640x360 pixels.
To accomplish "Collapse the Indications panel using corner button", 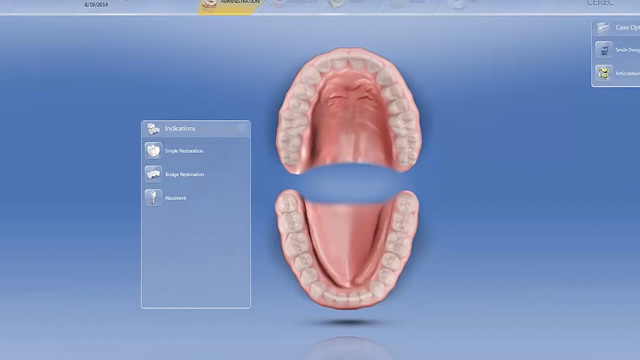I will point(241,129).
